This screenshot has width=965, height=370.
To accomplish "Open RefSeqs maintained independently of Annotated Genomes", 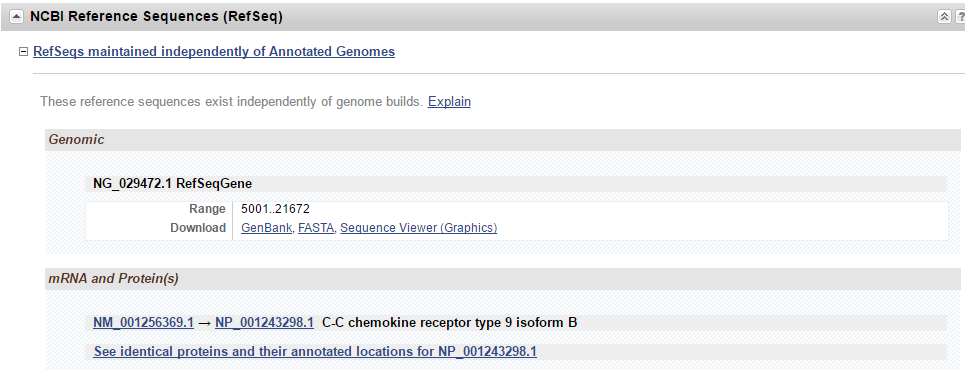I will coord(214,52).
